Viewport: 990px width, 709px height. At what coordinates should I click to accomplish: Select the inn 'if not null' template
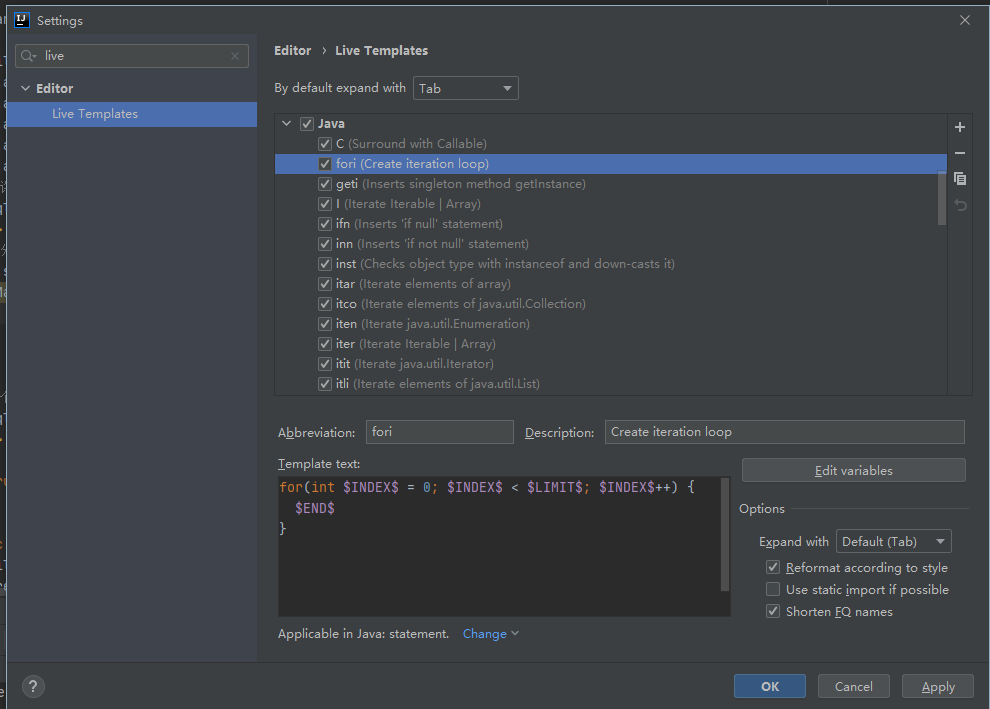(x=611, y=244)
